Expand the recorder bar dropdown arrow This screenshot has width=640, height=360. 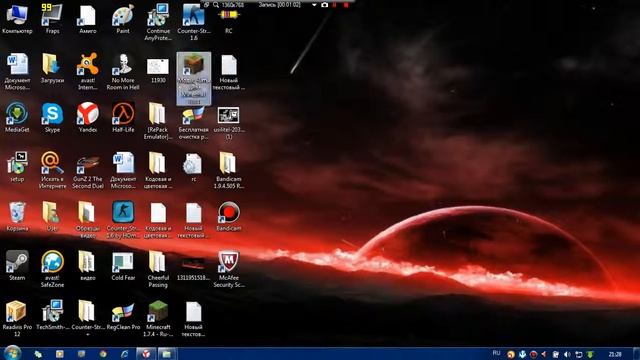click(314, 5)
